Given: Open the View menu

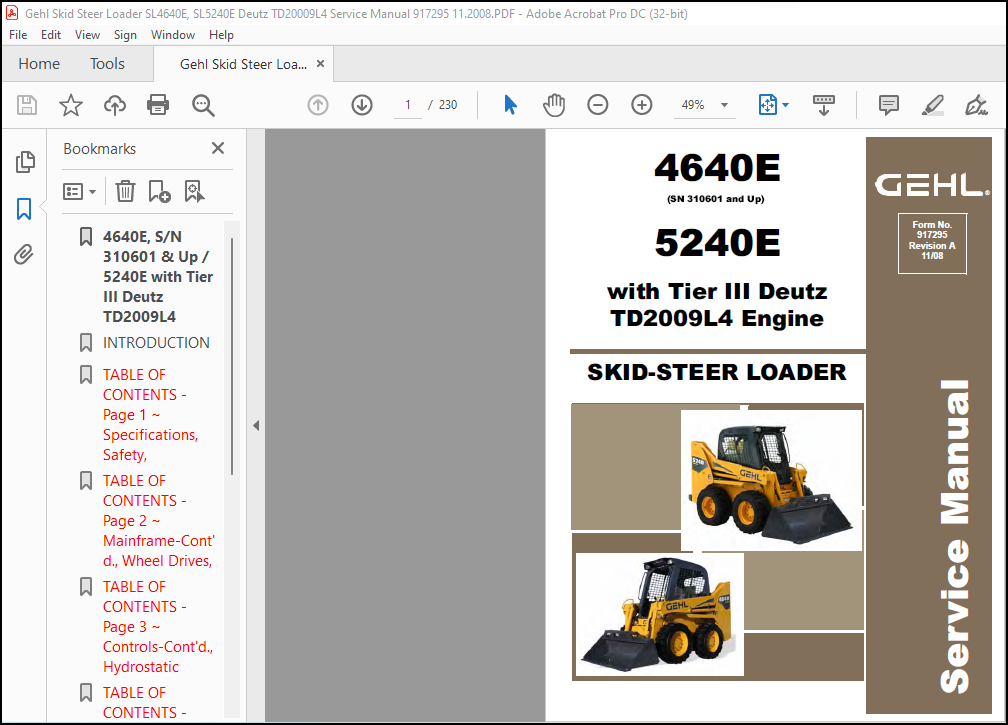Looking at the screenshot, I should coord(87,35).
